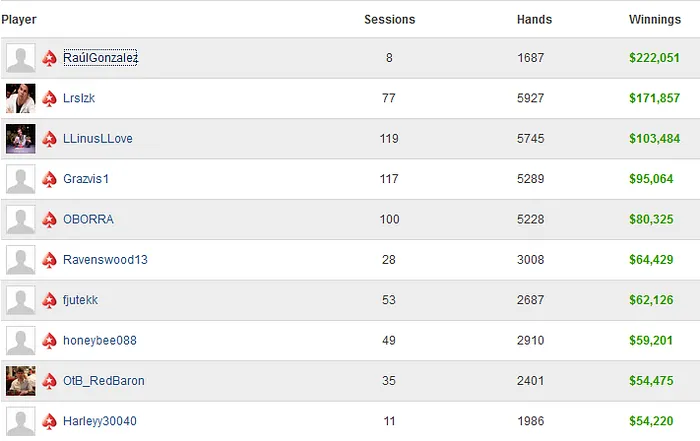700x441 pixels.
Task: Click the PokerStars spade icon beside honeybee088
Action: (x=50, y=341)
